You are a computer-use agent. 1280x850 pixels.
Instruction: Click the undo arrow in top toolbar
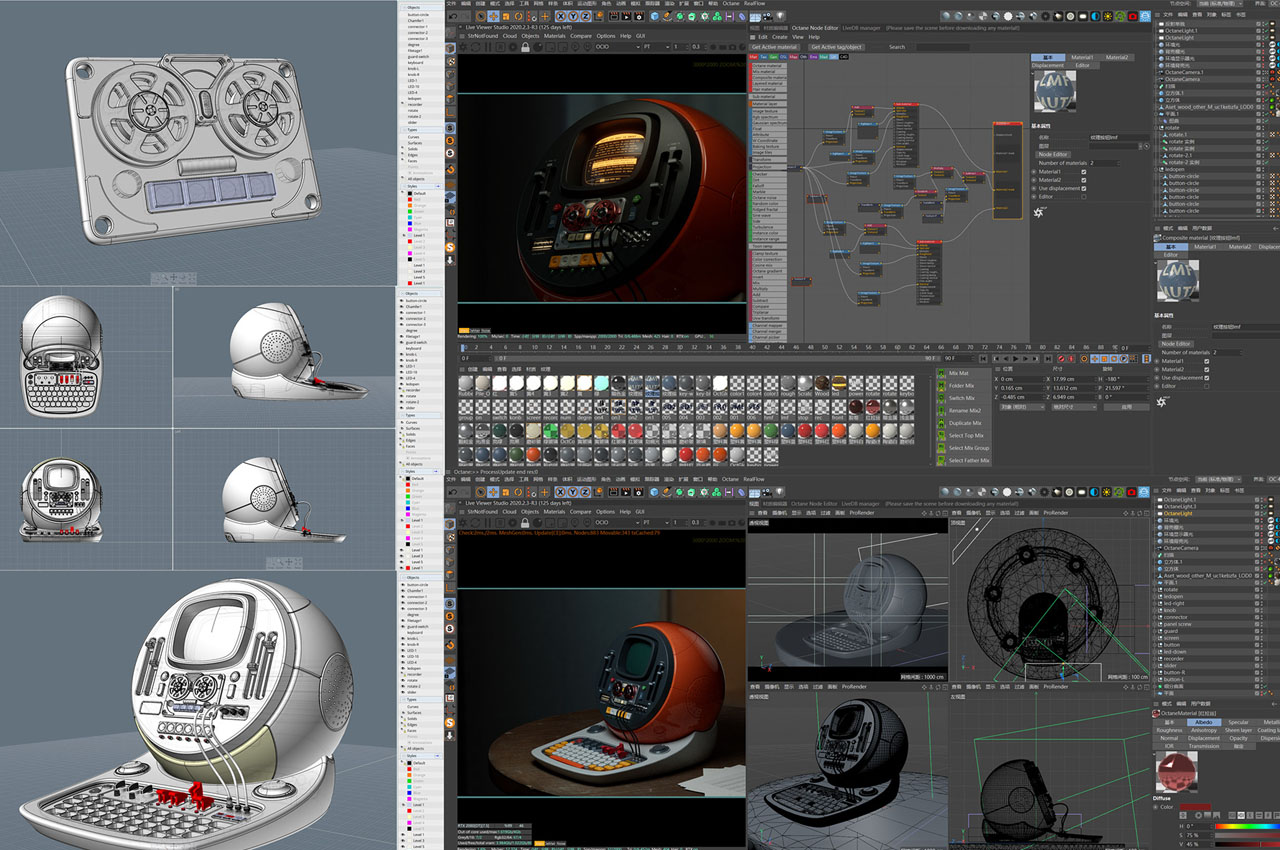pyautogui.click(x=452, y=16)
